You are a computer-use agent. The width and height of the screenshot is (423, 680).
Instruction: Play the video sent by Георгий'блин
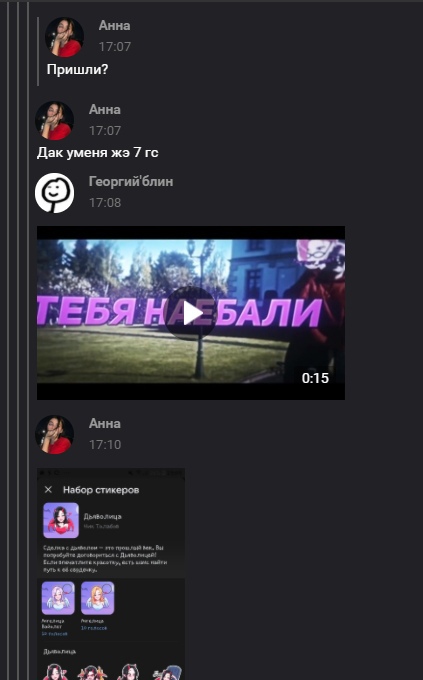coord(190,313)
